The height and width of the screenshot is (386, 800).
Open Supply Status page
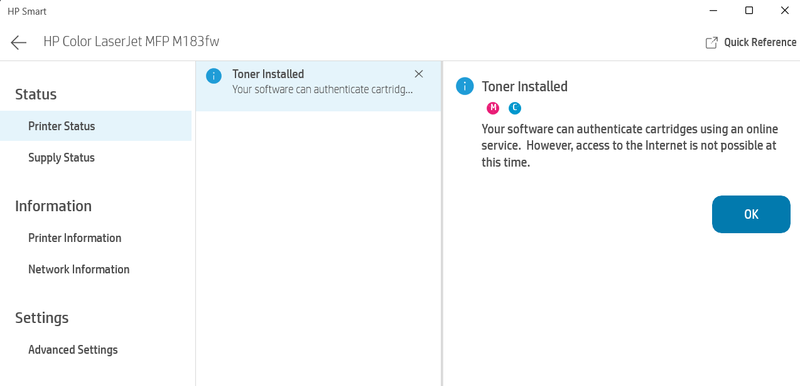coord(61,158)
